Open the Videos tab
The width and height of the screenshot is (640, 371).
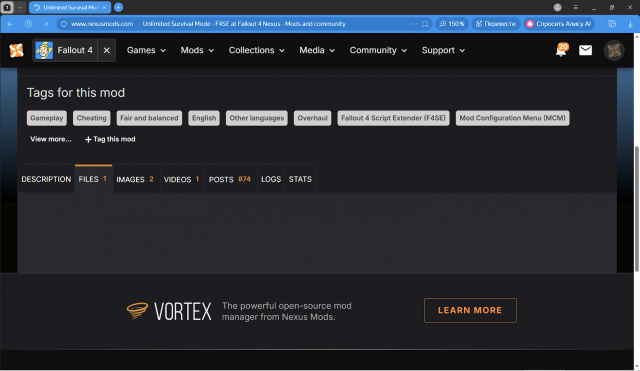(182, 179)
